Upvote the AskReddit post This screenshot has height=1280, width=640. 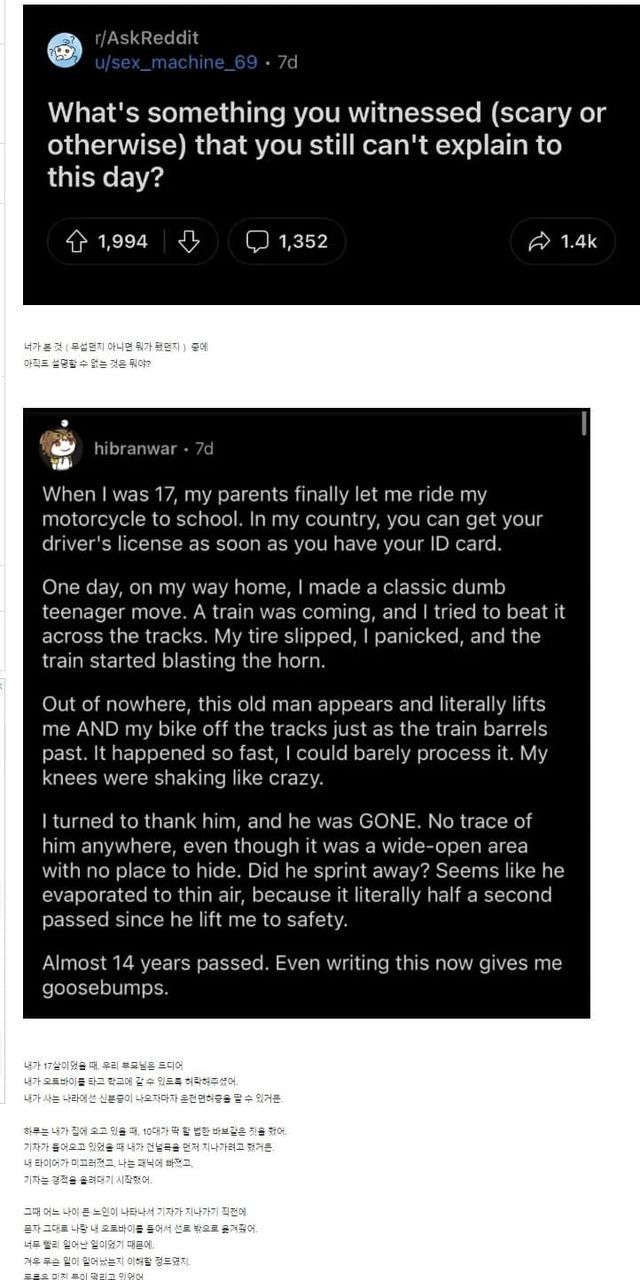tap(77, 241)
